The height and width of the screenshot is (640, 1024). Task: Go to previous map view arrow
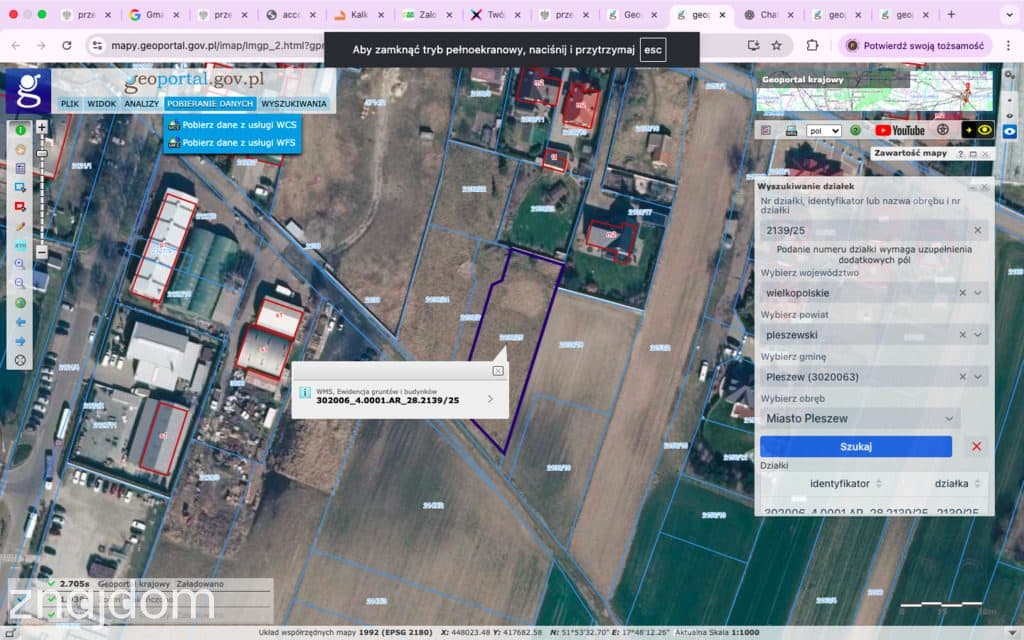pos(20,322)
